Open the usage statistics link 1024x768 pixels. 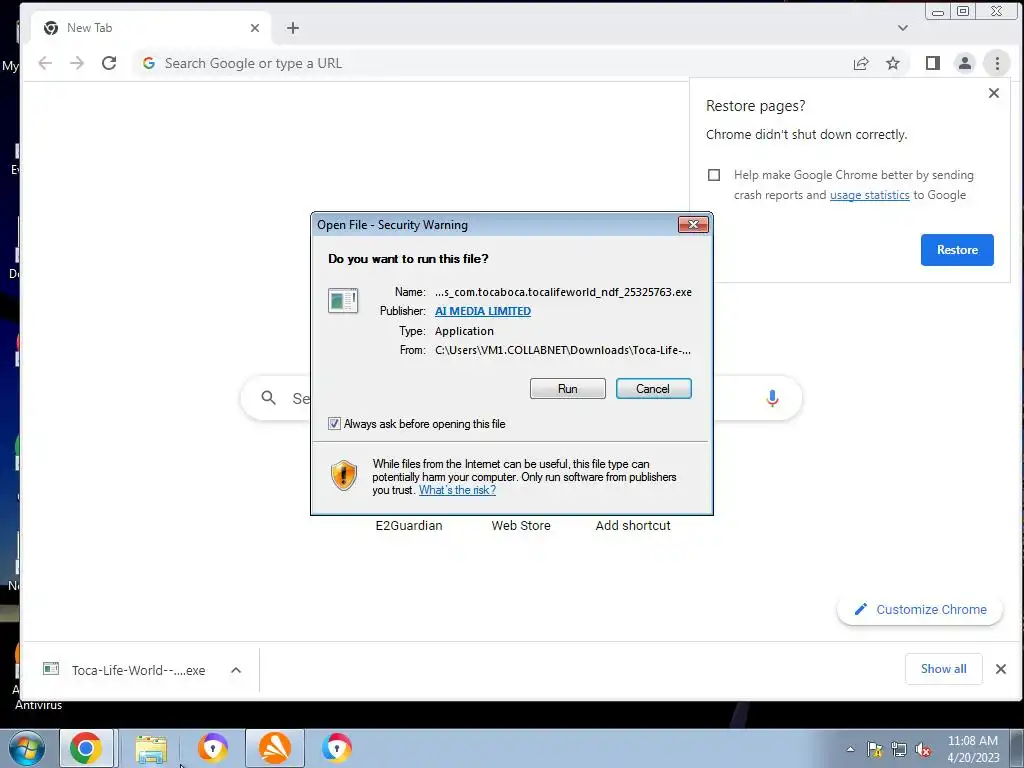click(x=869, y=195)
